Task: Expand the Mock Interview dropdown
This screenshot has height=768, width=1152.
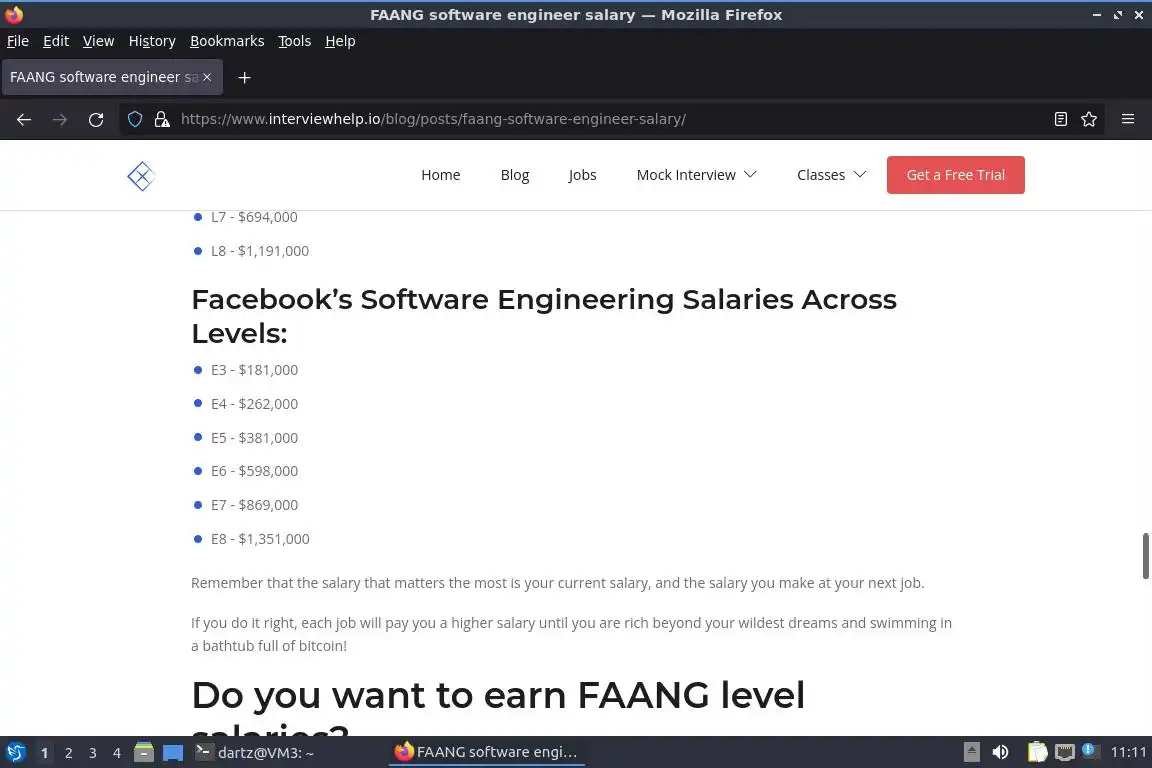Action: pos(696,175)
